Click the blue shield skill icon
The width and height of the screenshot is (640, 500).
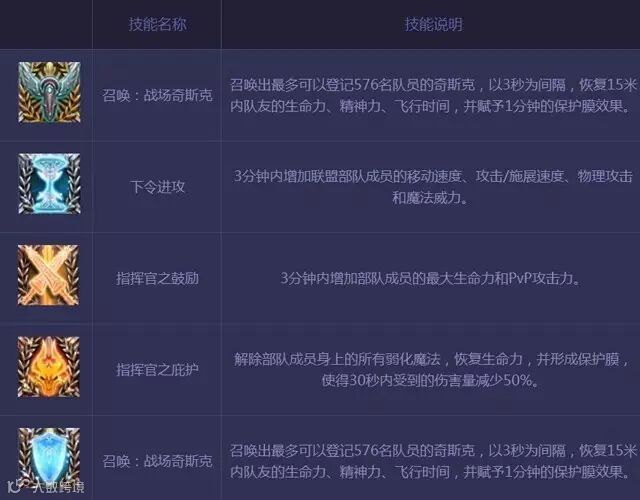tap(49, 457)
